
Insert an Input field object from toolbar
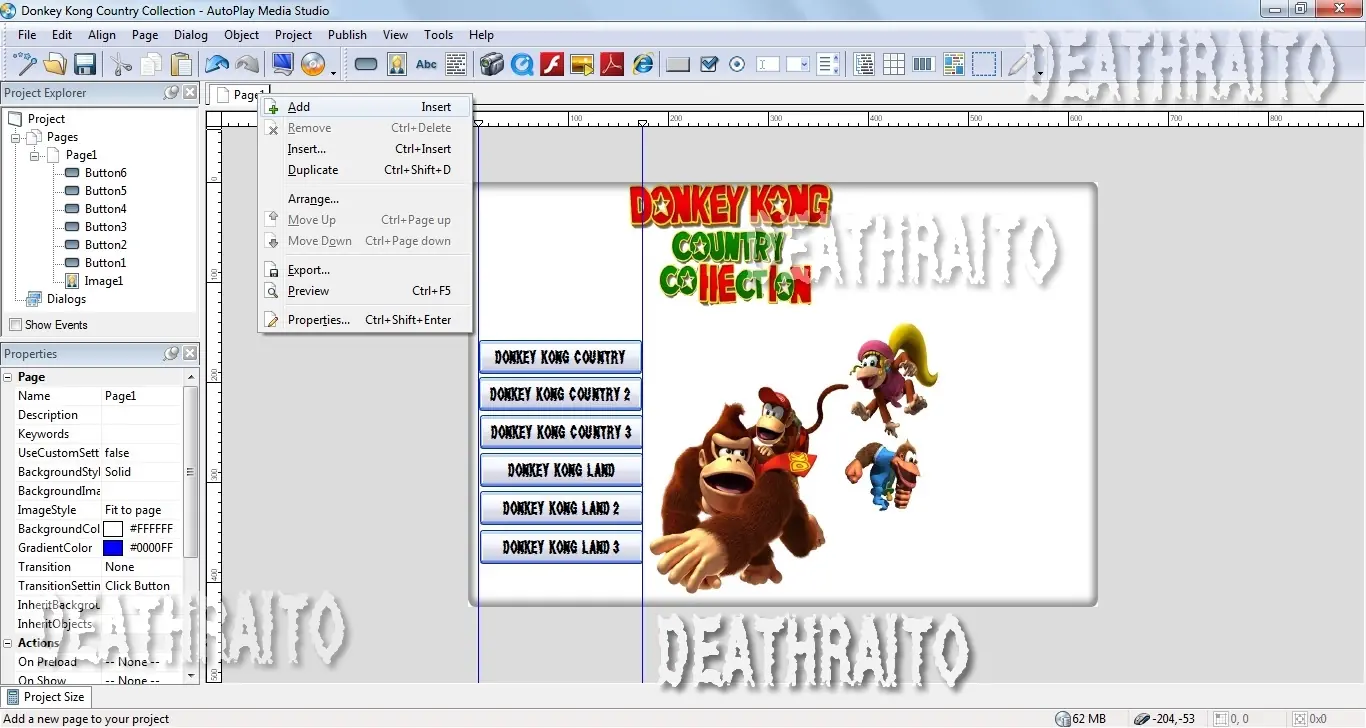click(768, 65)
